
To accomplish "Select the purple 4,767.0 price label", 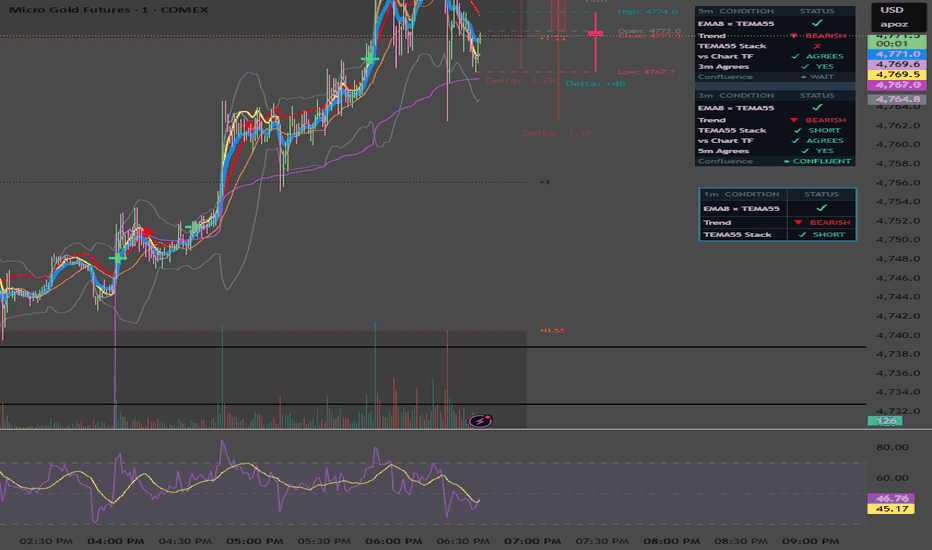I will tap(897, 85).
